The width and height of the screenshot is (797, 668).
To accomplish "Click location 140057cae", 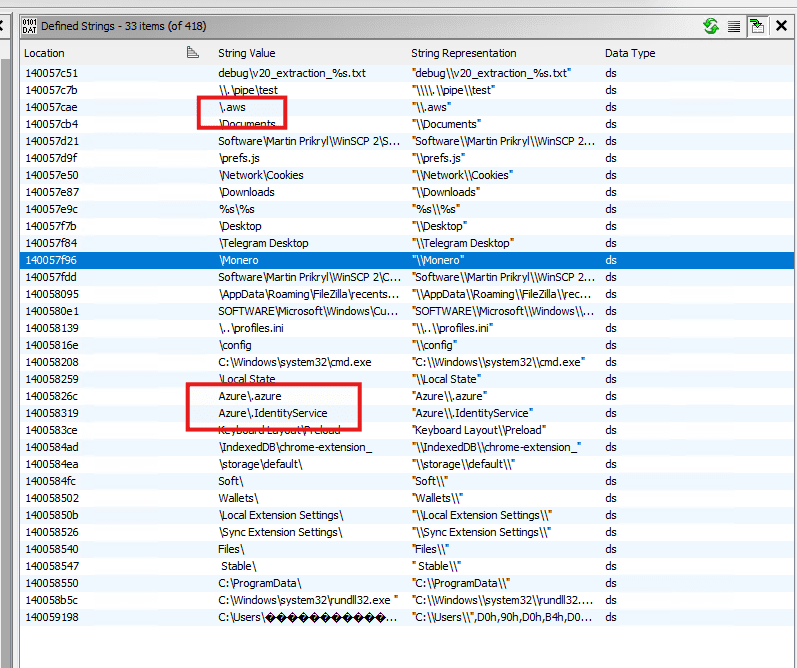I will coord(51,107).
